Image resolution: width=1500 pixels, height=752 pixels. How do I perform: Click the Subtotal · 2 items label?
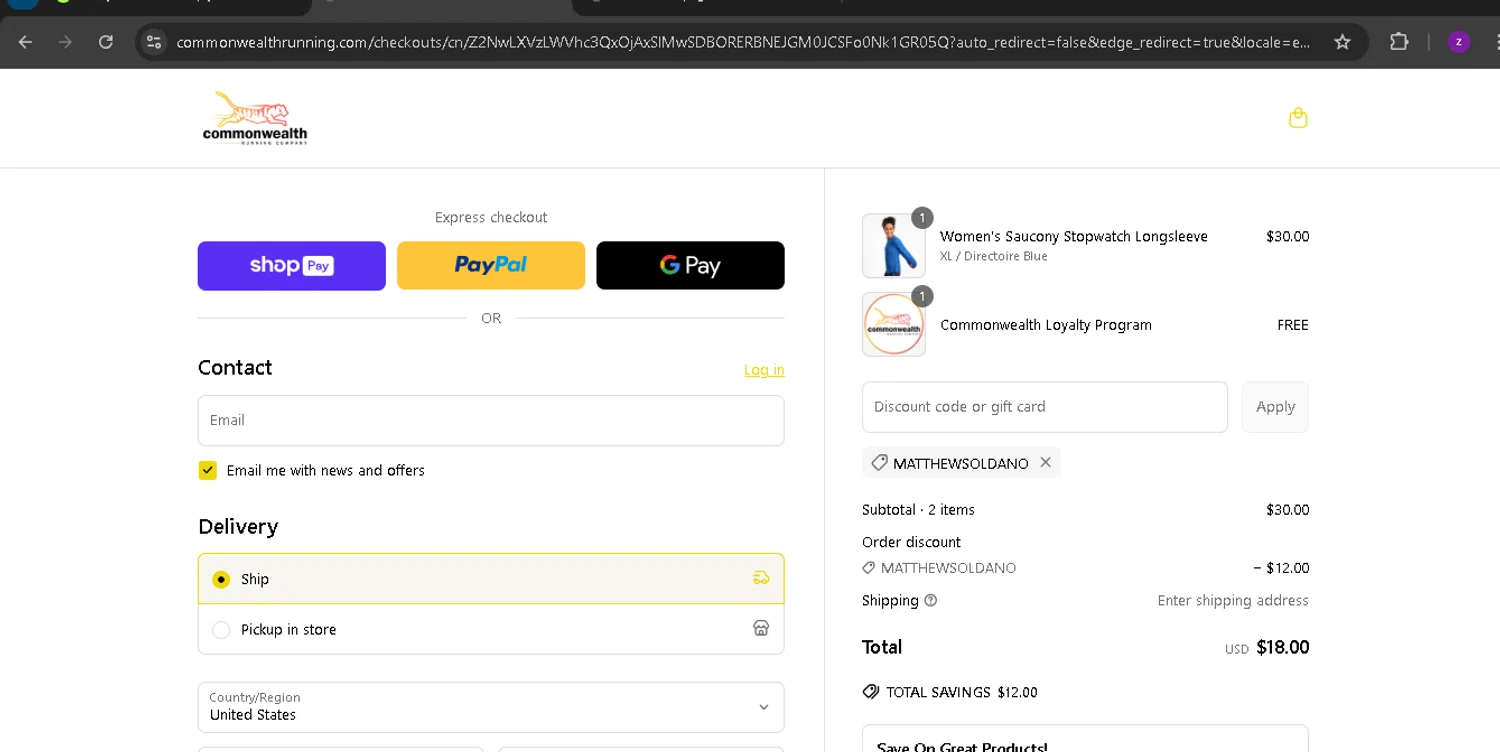pos(918,510)
